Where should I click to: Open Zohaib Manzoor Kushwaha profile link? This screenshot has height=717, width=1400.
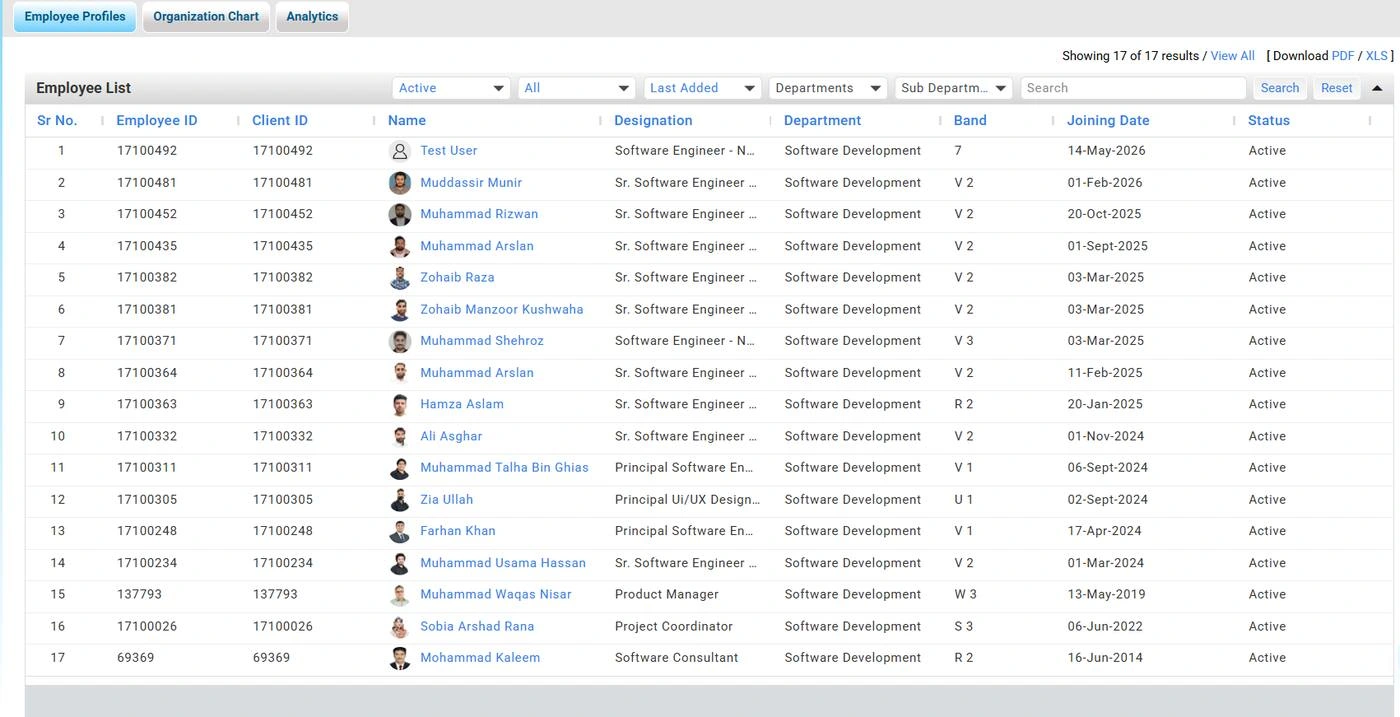tap(502, 310)
